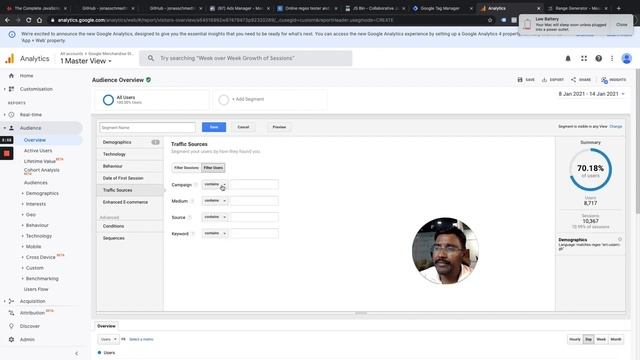Viewport: 640px width, 360px height.
Task: Select Day granularity
Action: point(588,339)
